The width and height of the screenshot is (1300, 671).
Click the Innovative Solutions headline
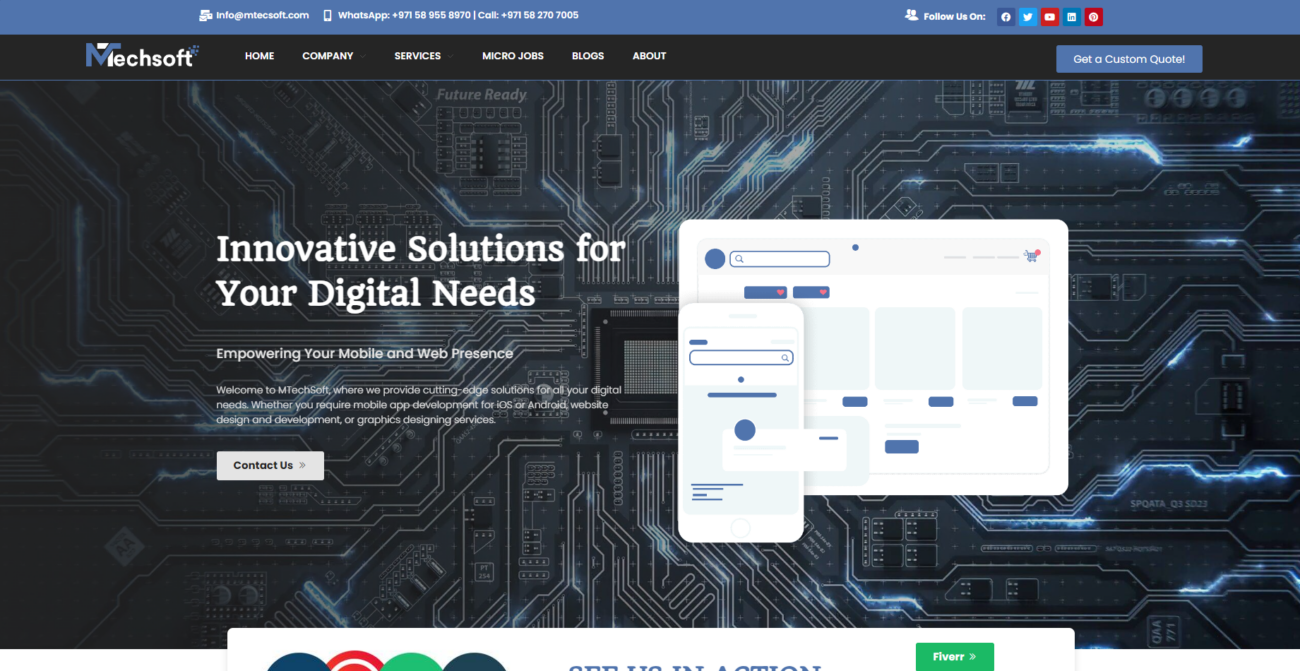[x=421, y=270]
